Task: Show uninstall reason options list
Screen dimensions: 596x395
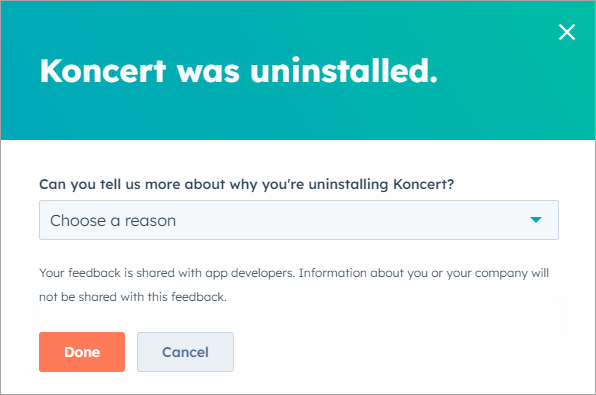Action: (299, 220)
